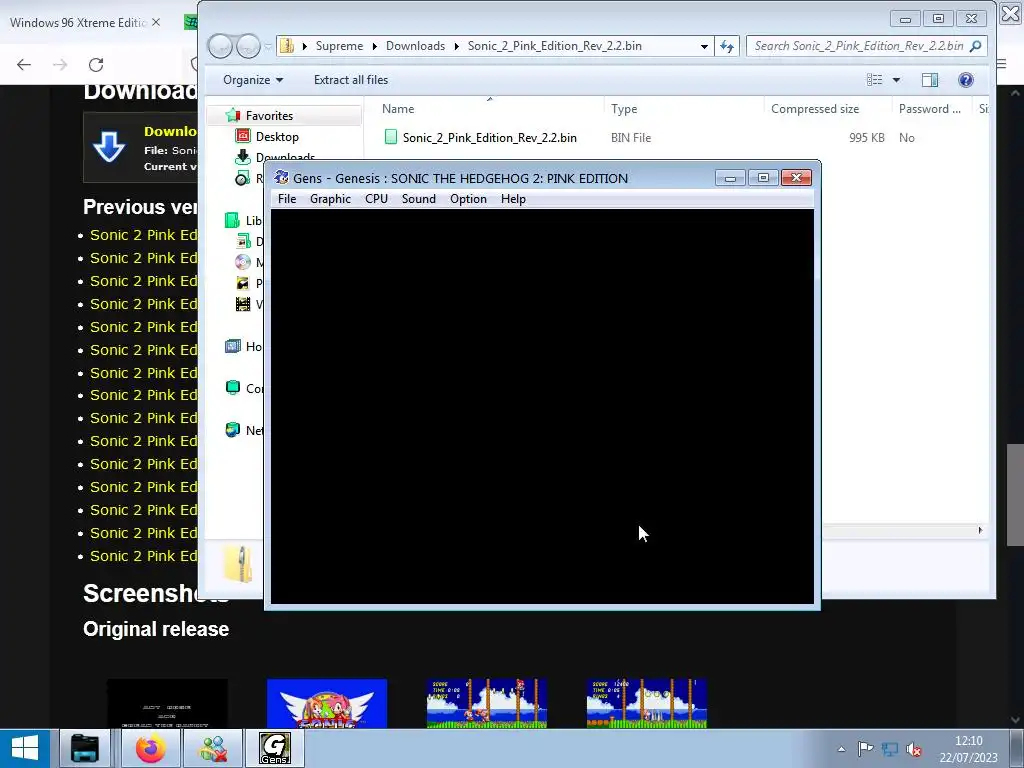
Task: Open the black screen screenshot thumbnail
Action: (167, 703)
